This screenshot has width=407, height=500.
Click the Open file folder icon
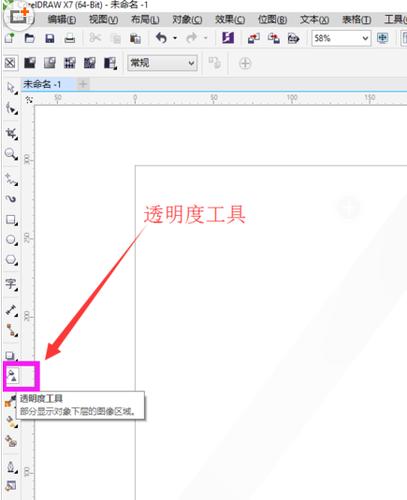pos(30,38)
